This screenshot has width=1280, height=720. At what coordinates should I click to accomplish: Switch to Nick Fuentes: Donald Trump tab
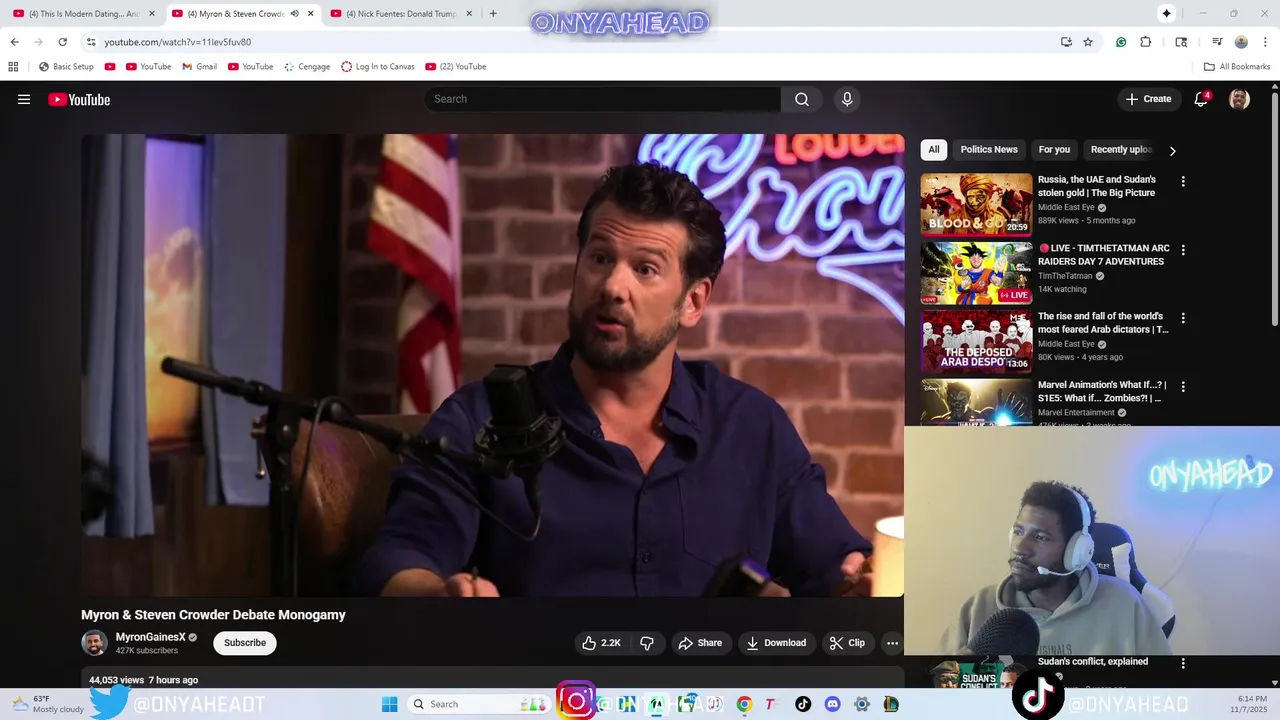(400, 13)
